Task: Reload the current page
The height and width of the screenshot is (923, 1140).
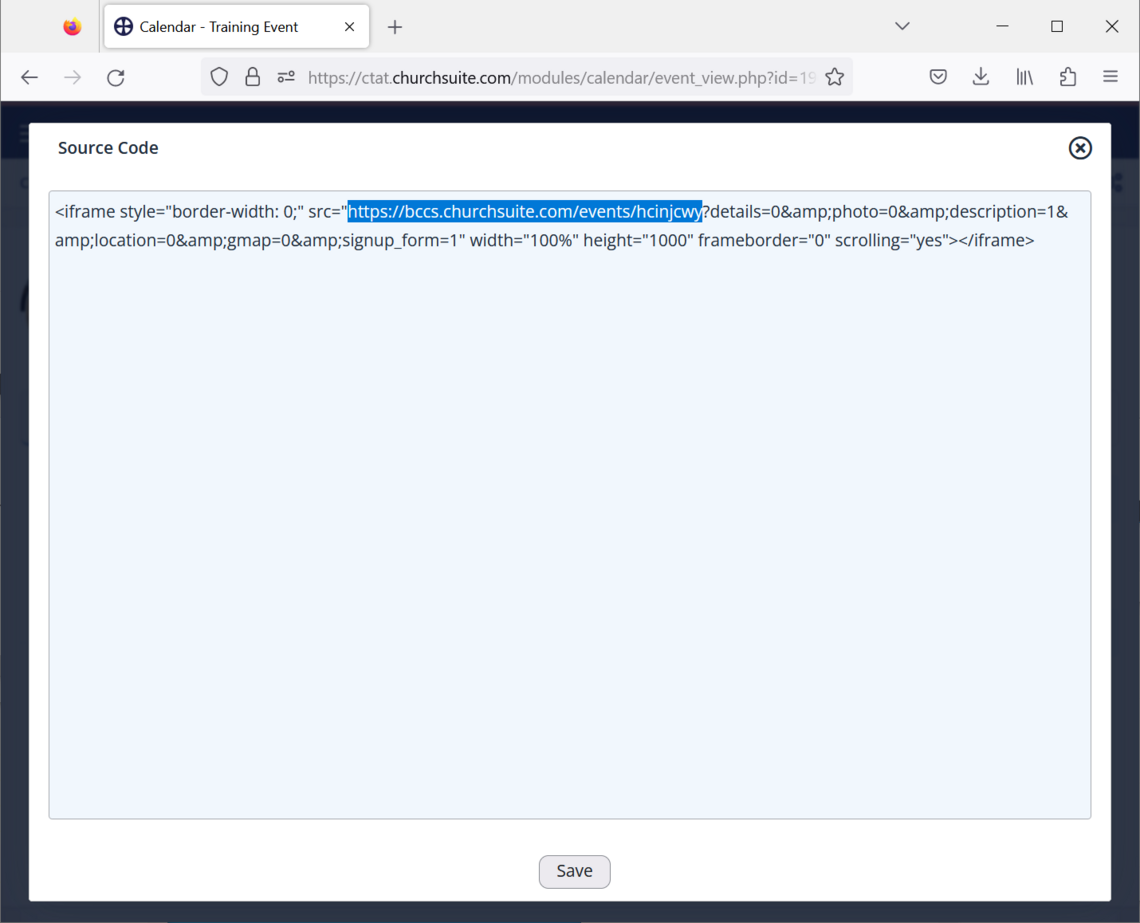Action: pyautogui.click(x=116, y=77)
